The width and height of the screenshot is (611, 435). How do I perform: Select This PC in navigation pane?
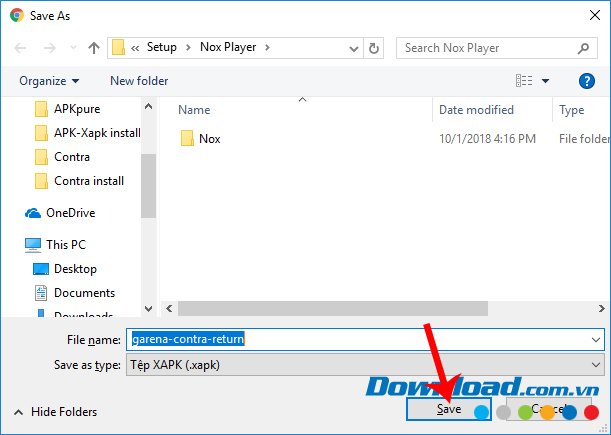[66, 245]
